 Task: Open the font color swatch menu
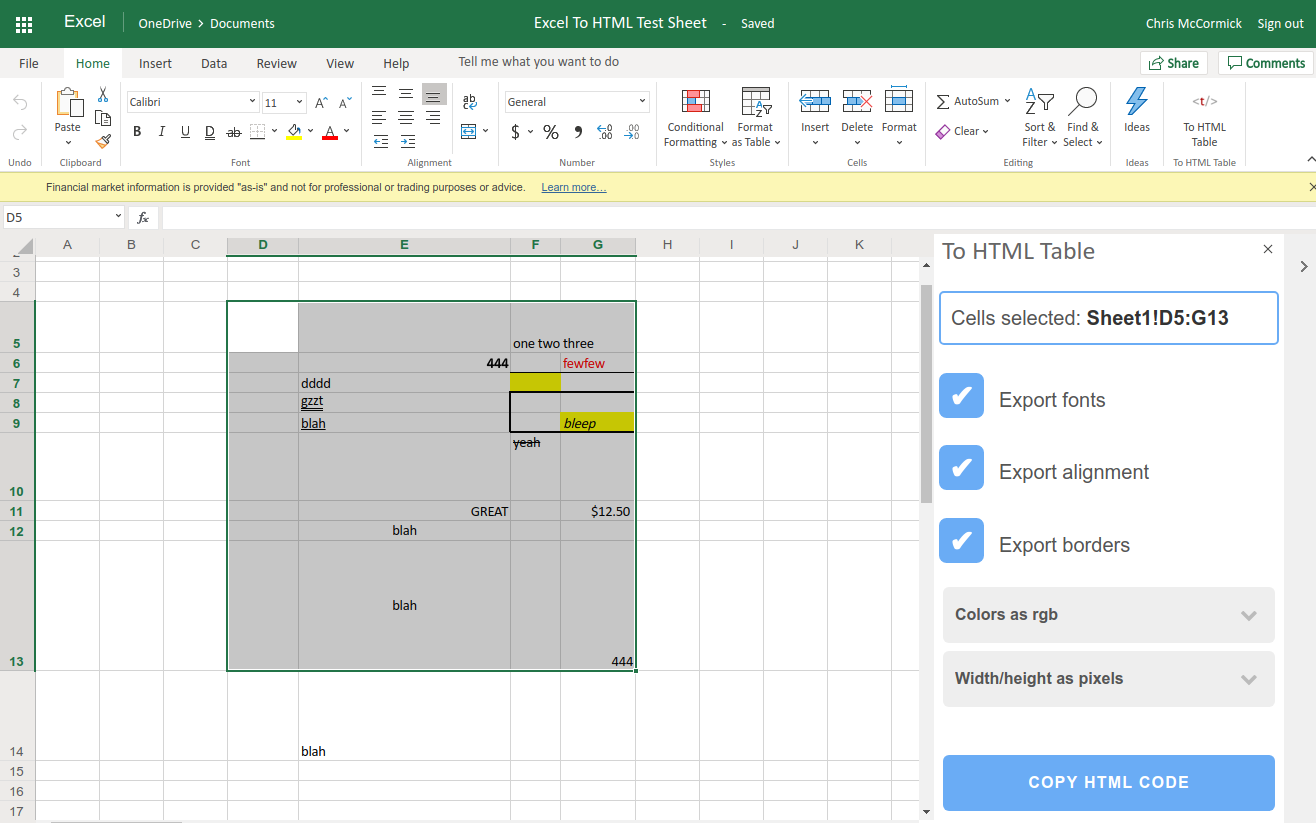pyautogui.click(x=346, y=131)
